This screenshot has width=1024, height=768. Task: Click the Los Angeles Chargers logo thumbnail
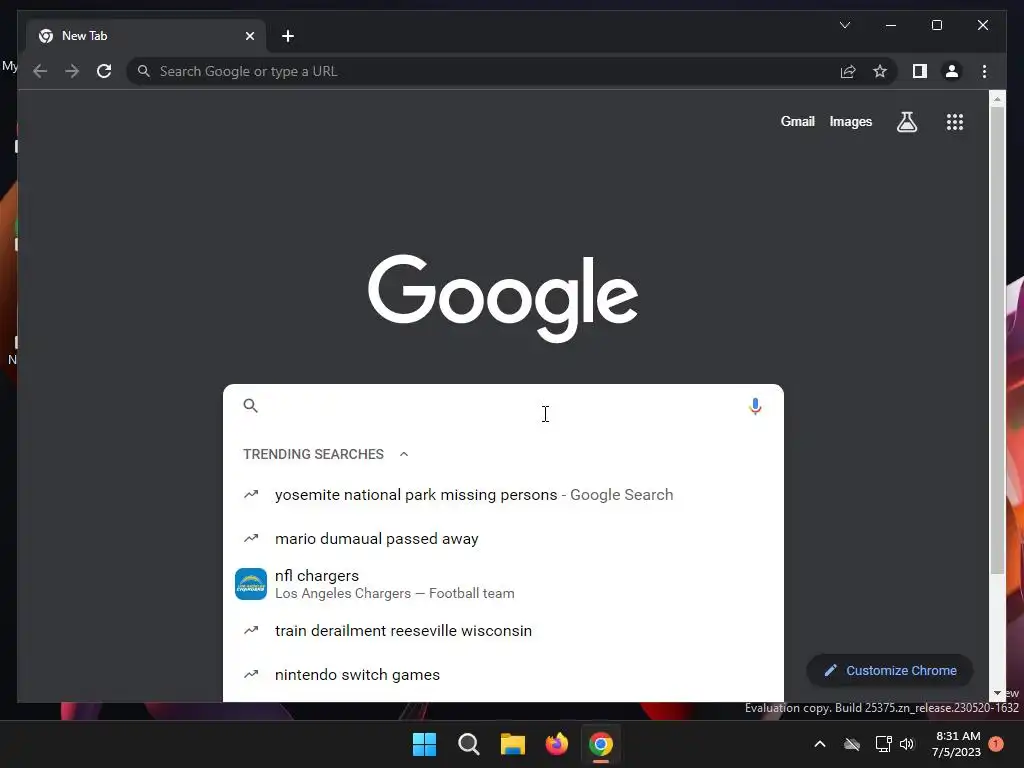click(x=251, y=584)
